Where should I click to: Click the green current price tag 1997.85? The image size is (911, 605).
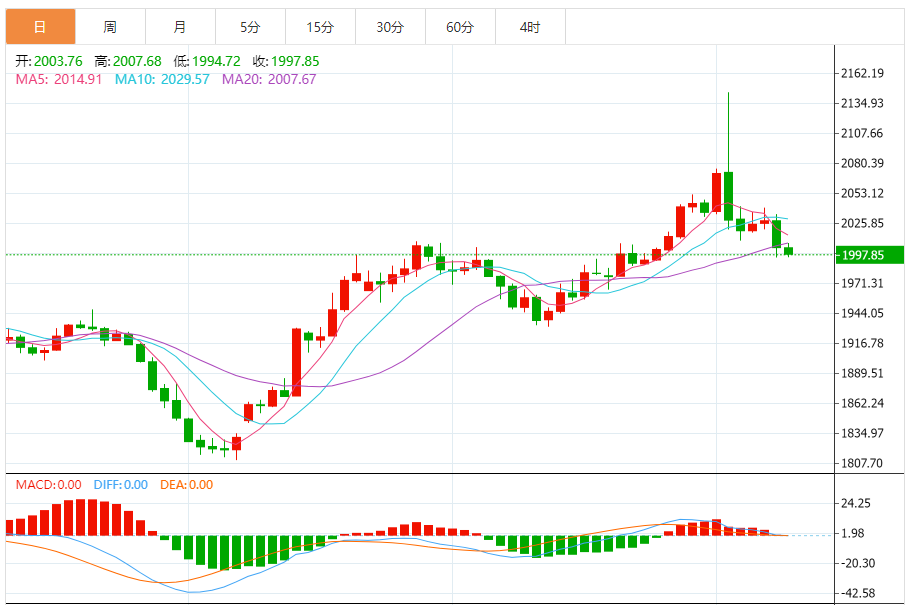coord(870,255)
